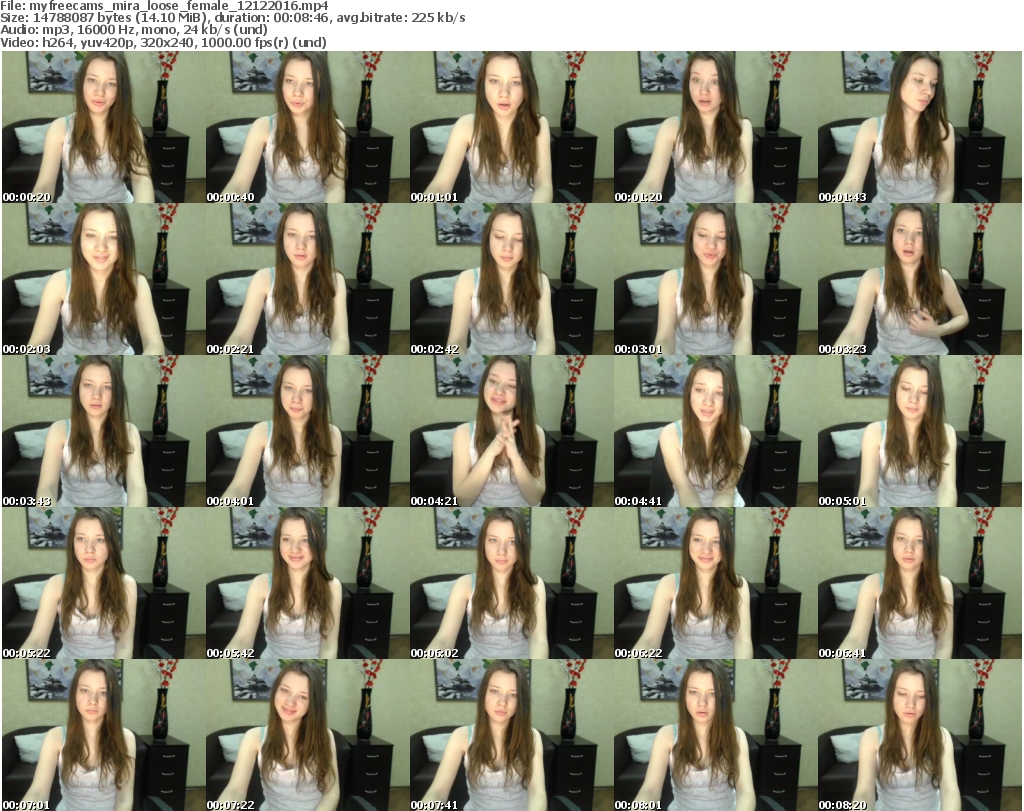Open the 00:04:41 thumbnail
Image resolution: width=1024 pixels, height=811 pixels.
pyautogui.click(x=715, y=432)
